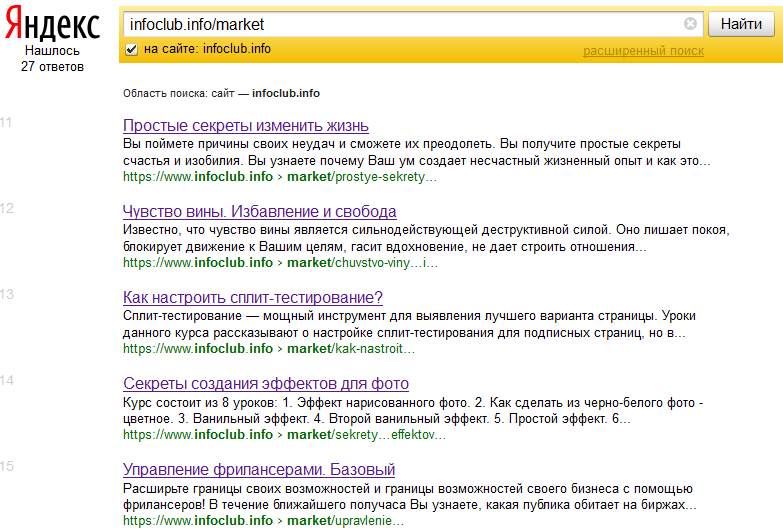
Task: Click snippet starting 'Расширьте границы своих возможностей'
Action: point(409,496)
